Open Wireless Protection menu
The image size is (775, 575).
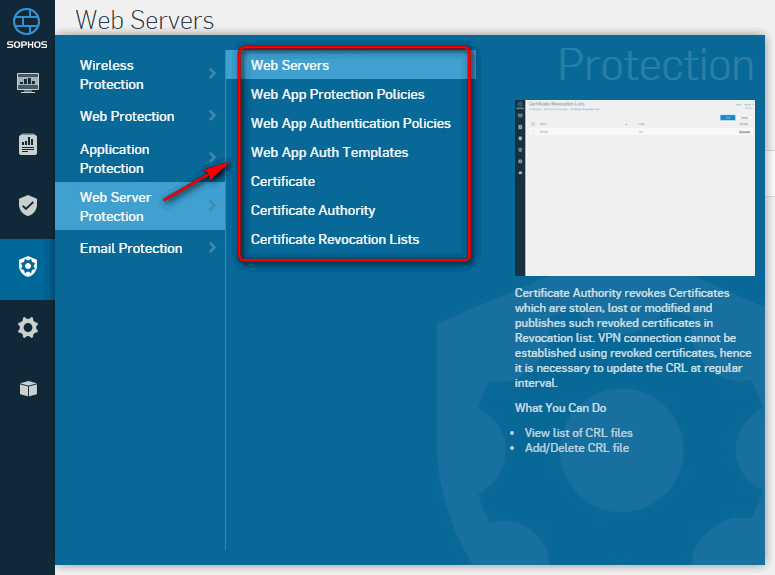point(140,75)
